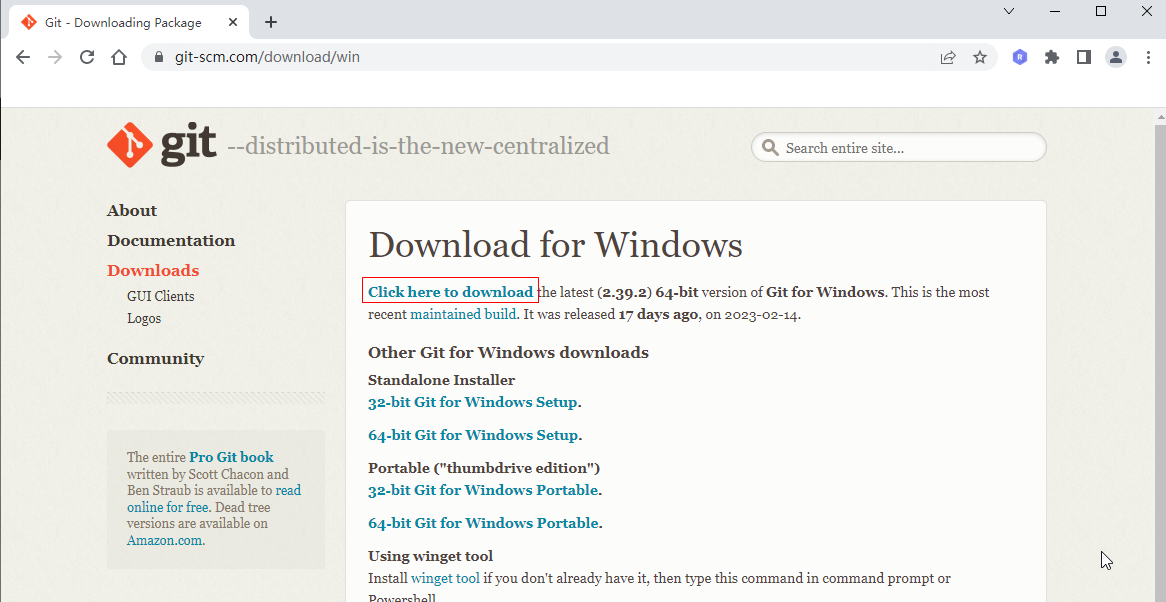Open the About section

point(132,210)
